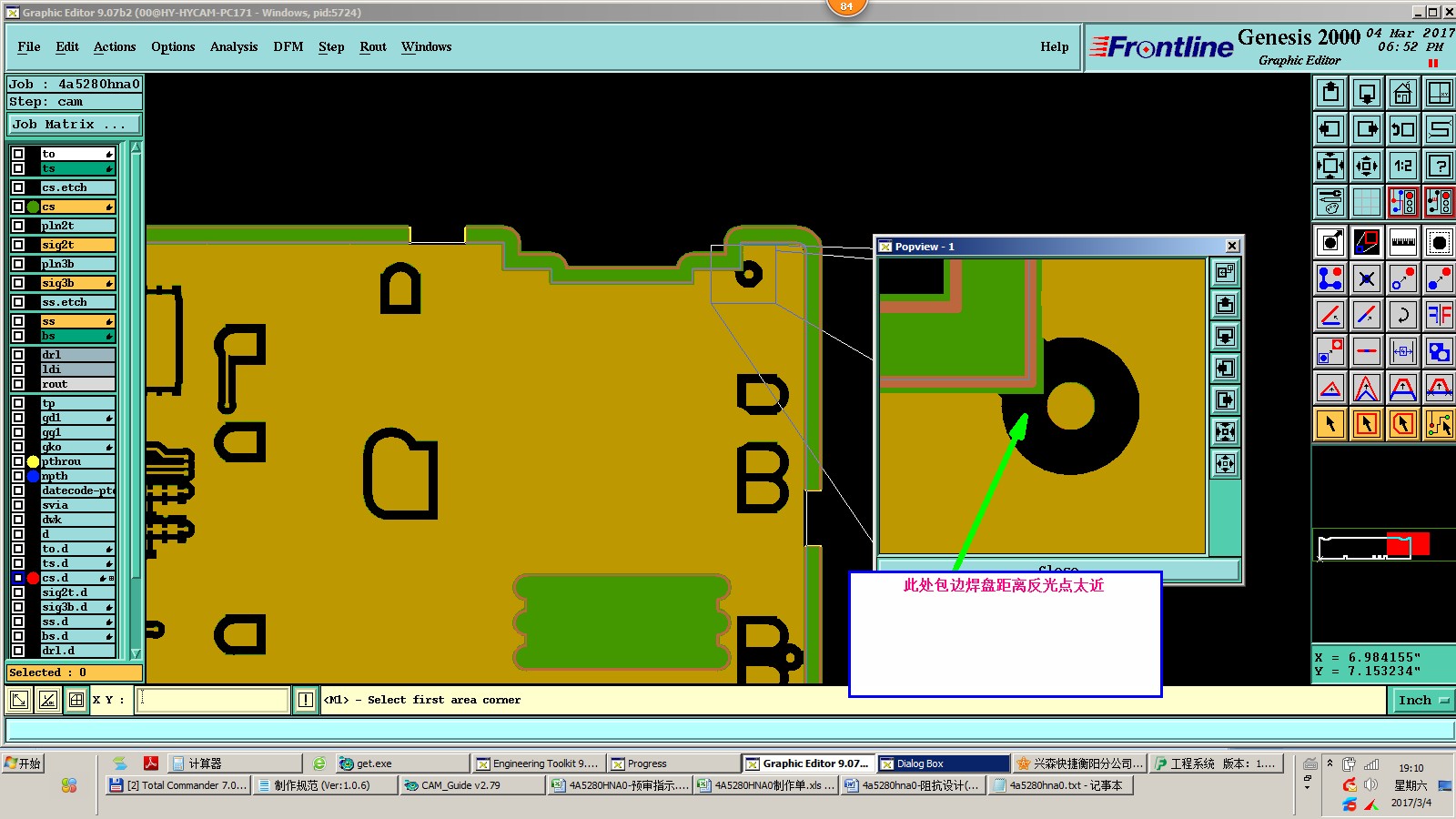Toggle checkbox for layer pln2t

click(x=18, y=226)
